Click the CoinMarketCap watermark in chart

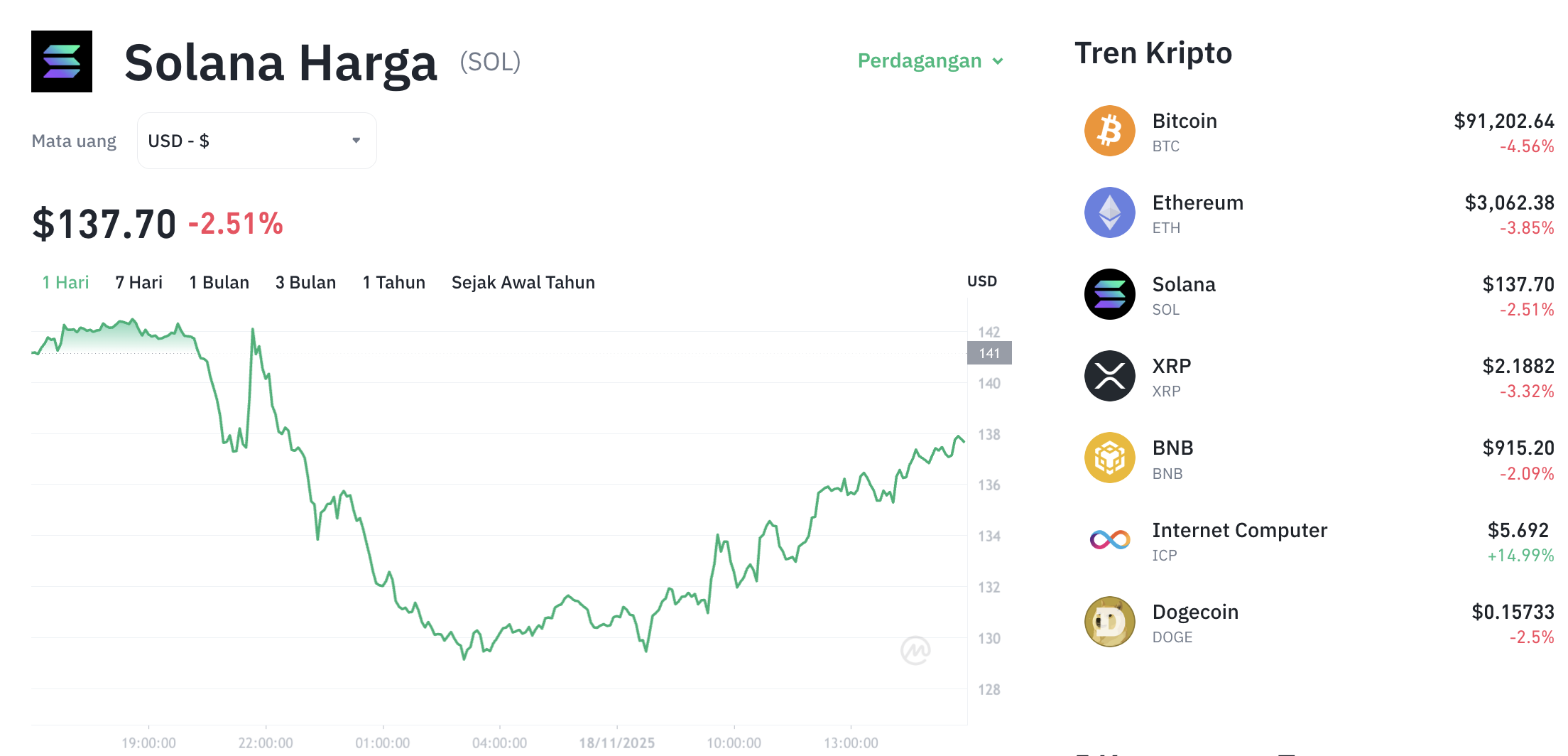tap(916, 651)
